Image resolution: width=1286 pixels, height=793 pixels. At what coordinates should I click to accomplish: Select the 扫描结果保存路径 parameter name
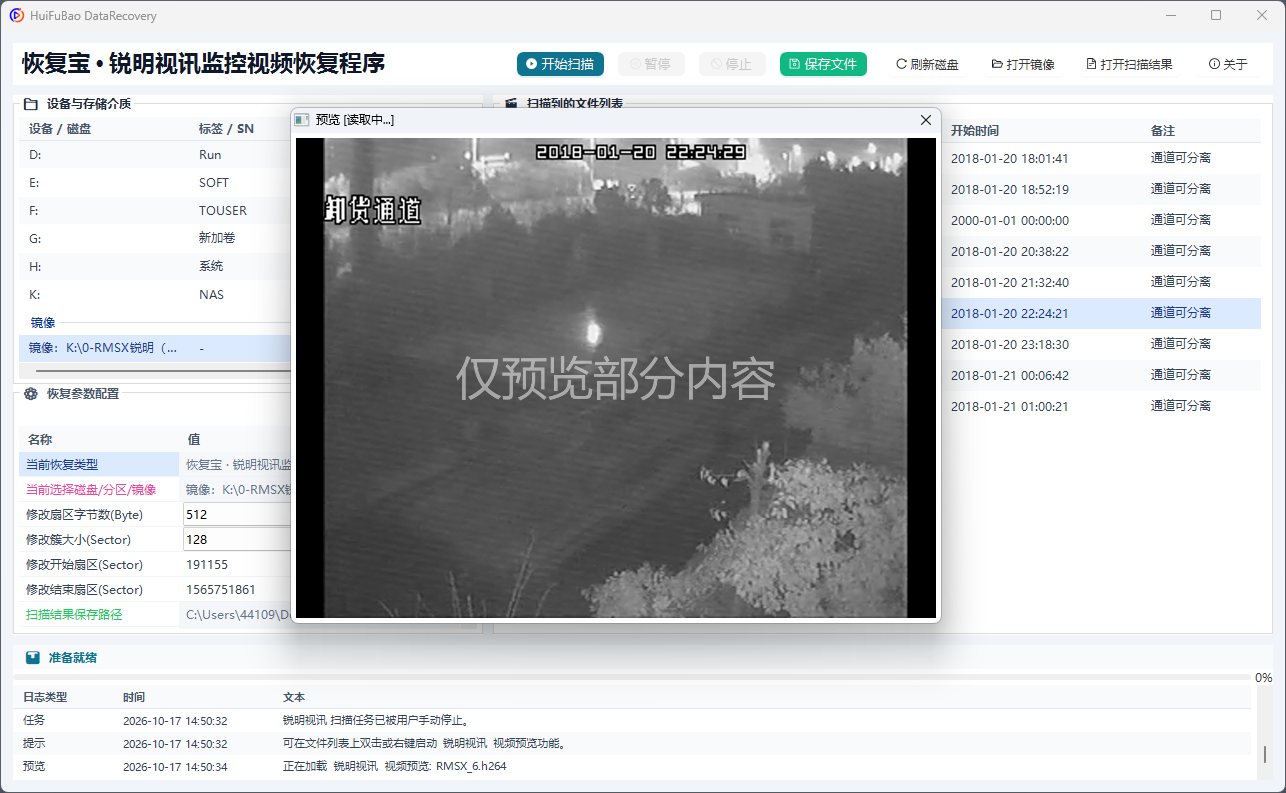click(x=74, y=615)
